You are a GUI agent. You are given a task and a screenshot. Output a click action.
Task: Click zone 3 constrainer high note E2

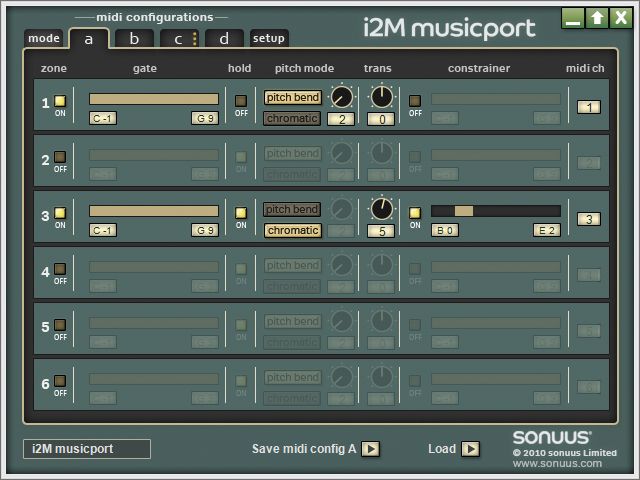point(547,230)
